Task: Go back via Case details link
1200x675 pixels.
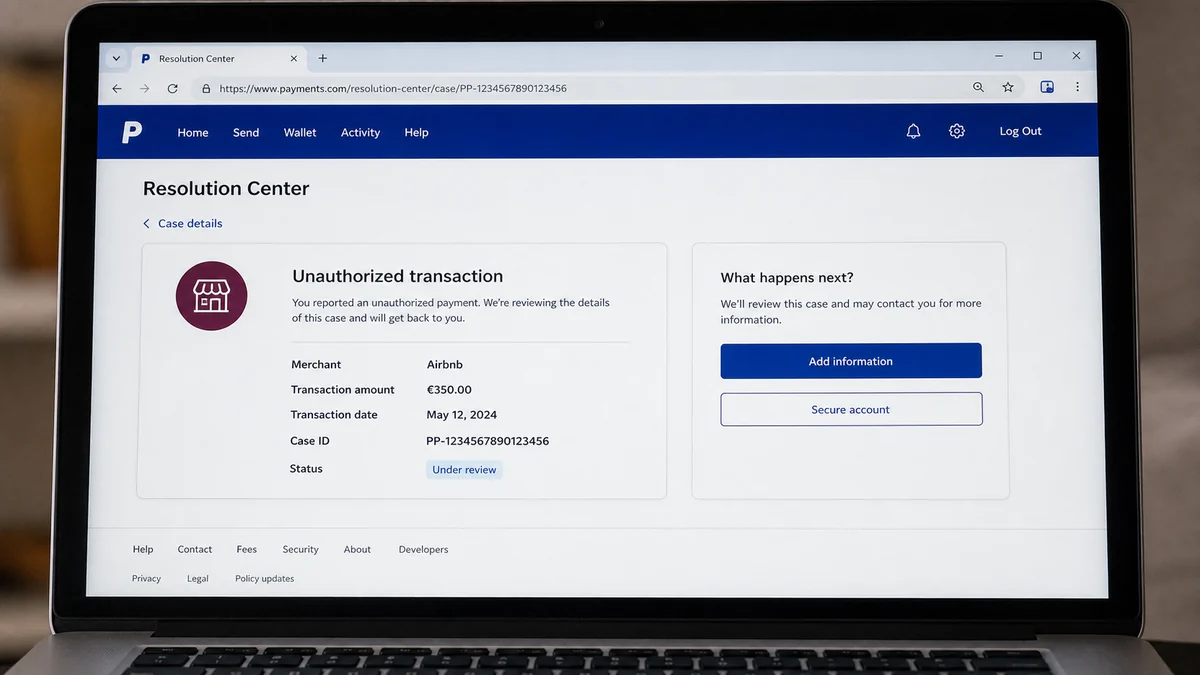Action: 182,223
